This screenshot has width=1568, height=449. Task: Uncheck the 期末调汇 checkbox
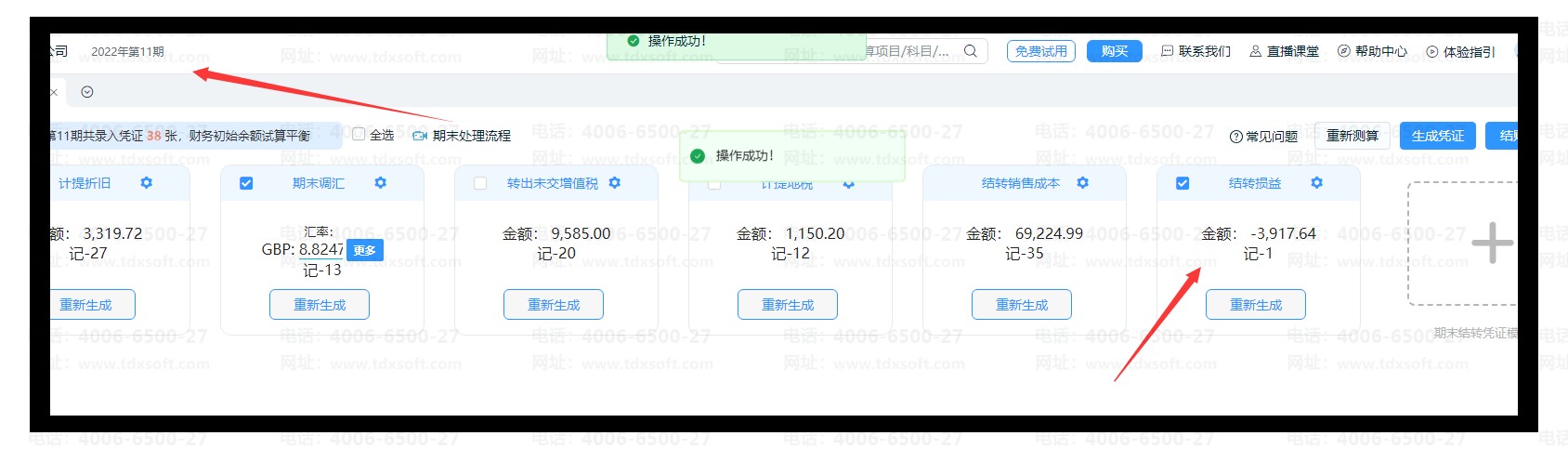246,183
